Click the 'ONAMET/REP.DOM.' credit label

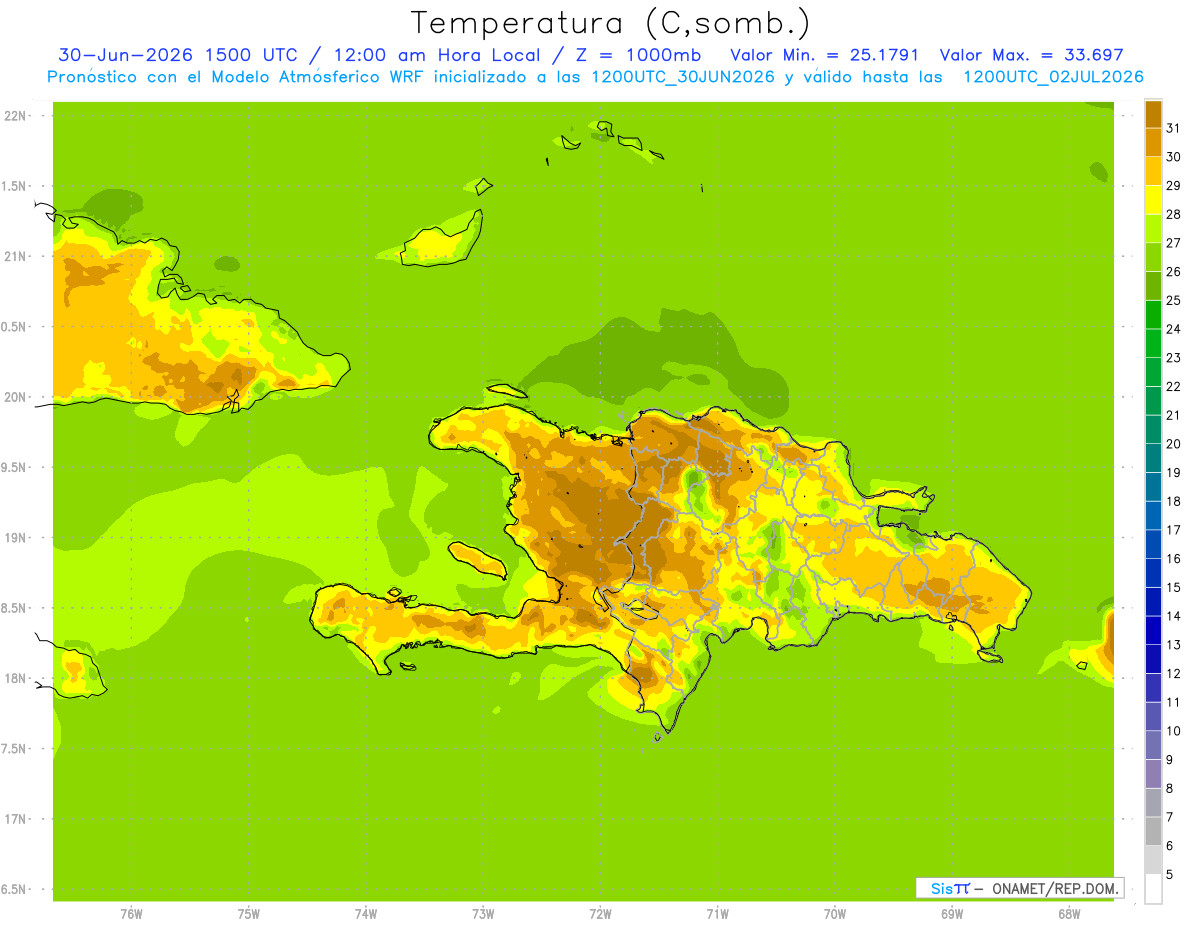pos(1055,888)
